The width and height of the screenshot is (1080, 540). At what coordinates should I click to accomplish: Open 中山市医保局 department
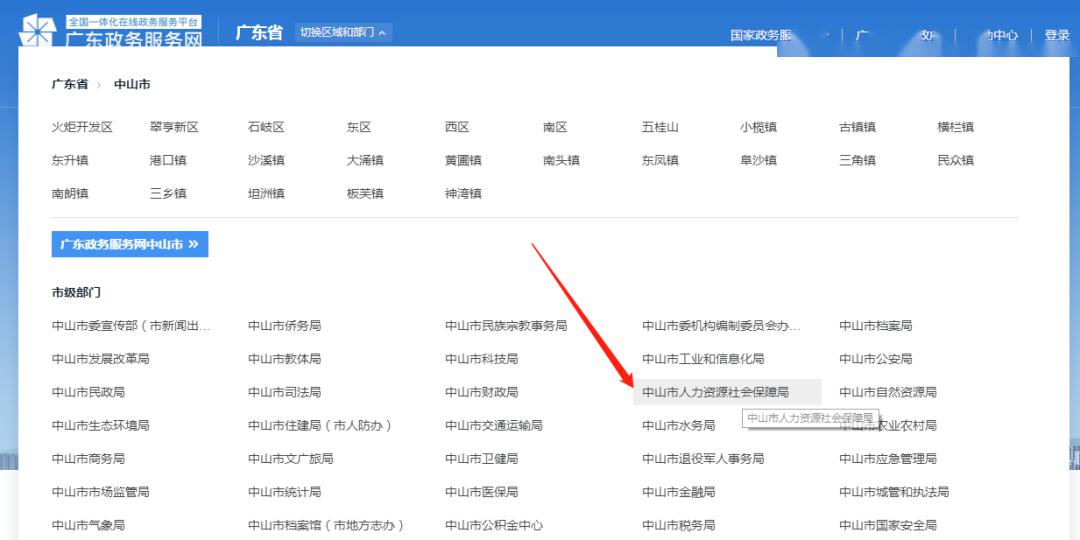[x=481, y=492]
